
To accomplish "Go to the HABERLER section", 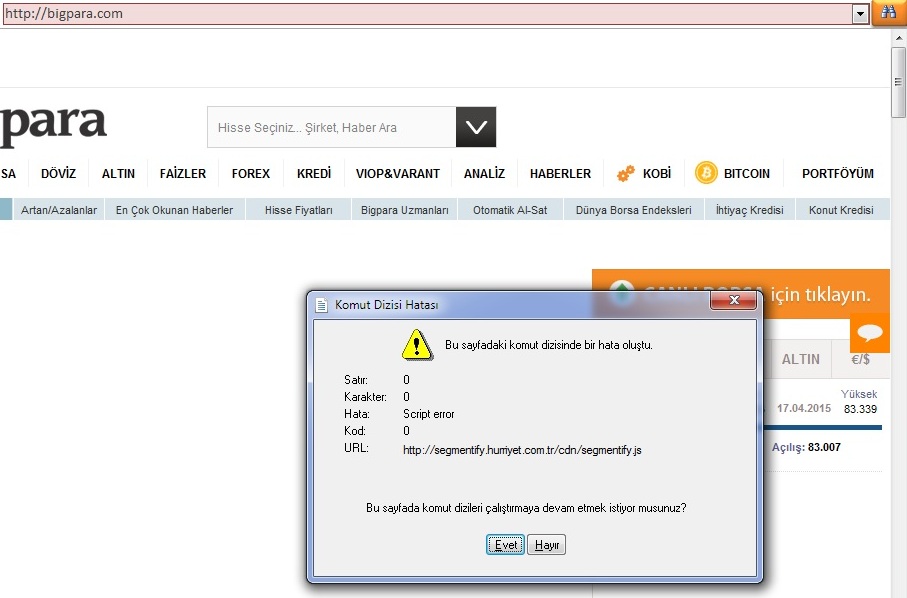I will 560,174.
